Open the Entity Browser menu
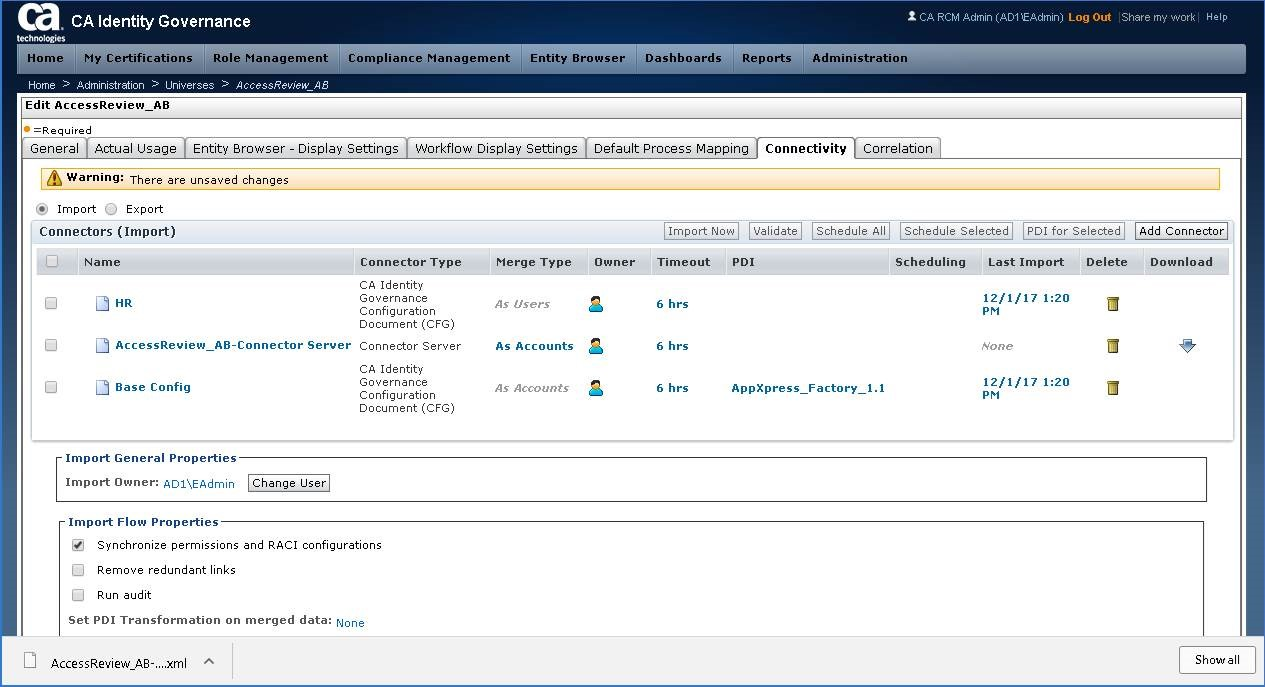This screenshot has width=1265, height=687. pyautogui.click(x=577, y=58)
